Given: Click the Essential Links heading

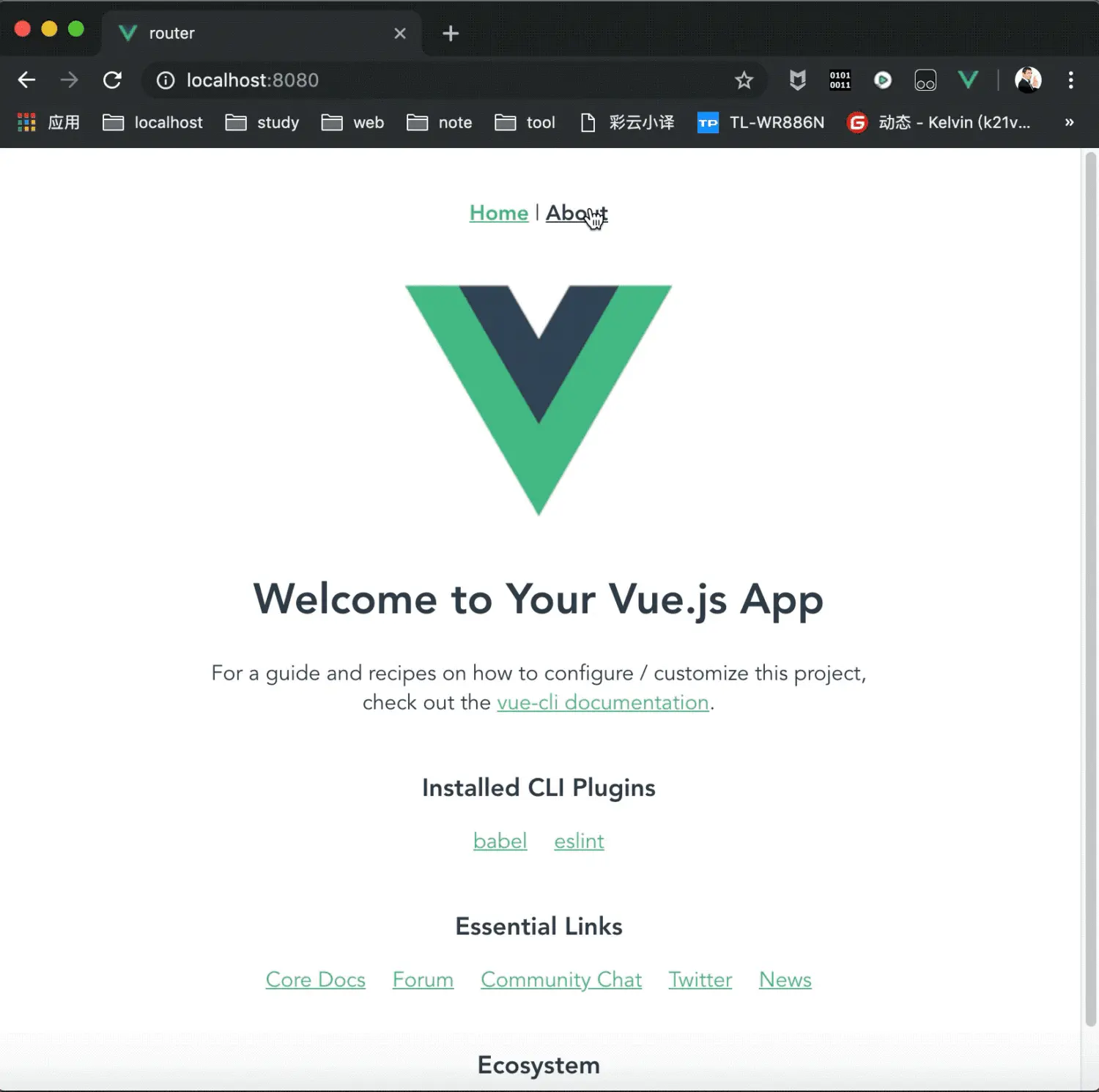Looking at the screenshot, I should pos(539,926).
